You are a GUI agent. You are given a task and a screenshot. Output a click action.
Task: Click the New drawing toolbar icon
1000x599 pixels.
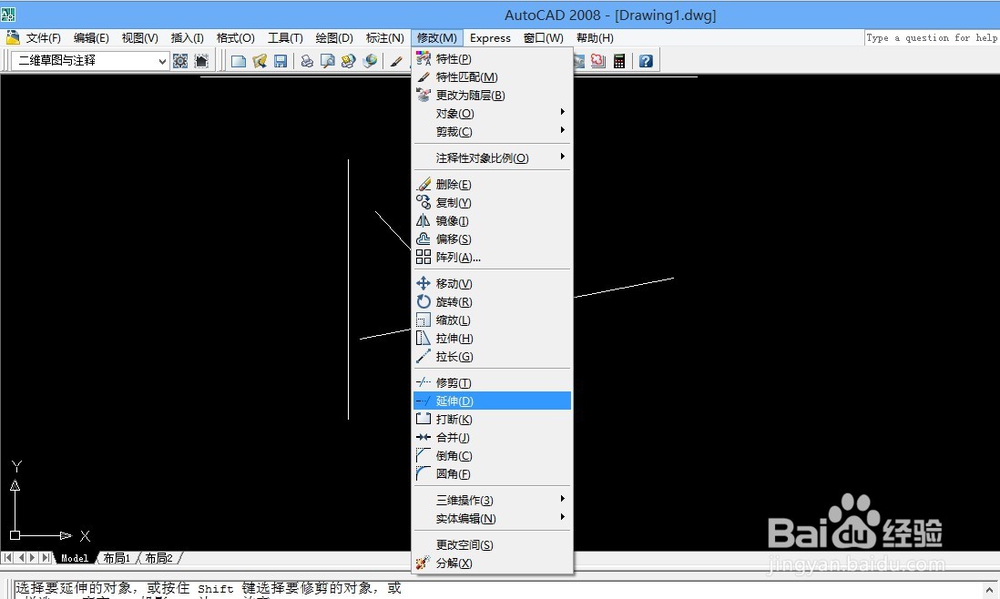coord(239,61)
